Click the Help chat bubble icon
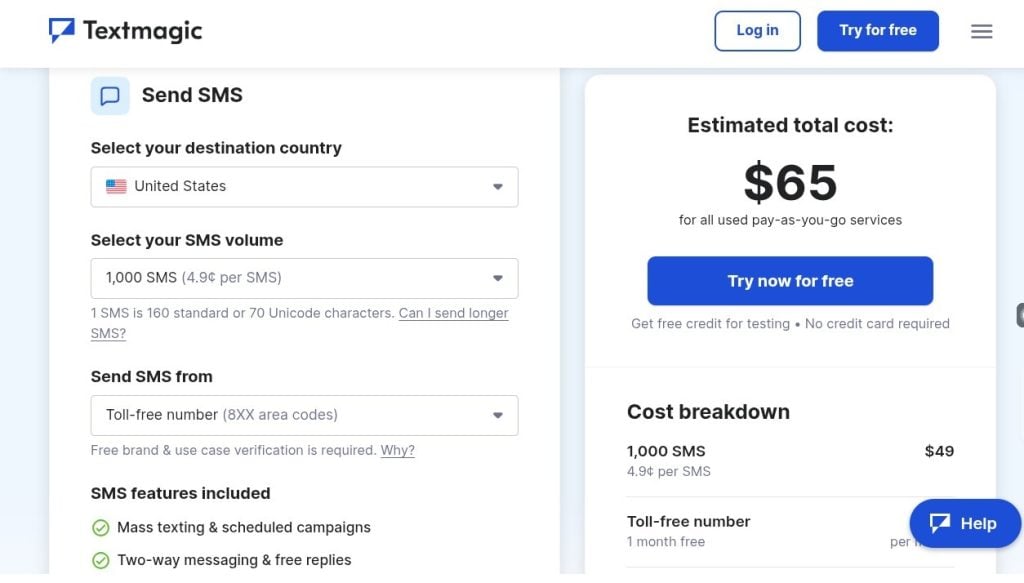 (x=939, y=523)
